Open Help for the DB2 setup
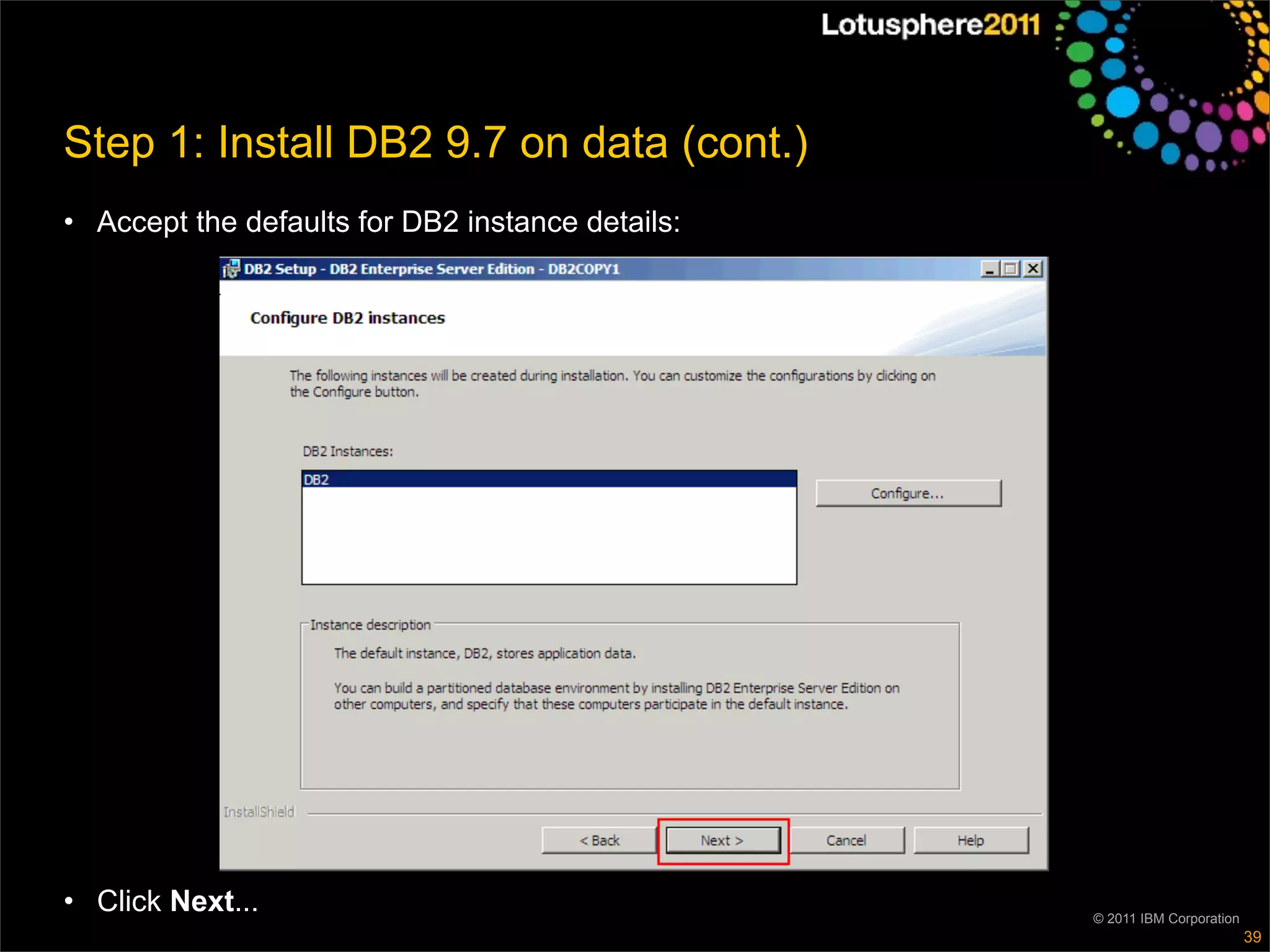This screenshot has width=1270, height=952. point(971,840)
